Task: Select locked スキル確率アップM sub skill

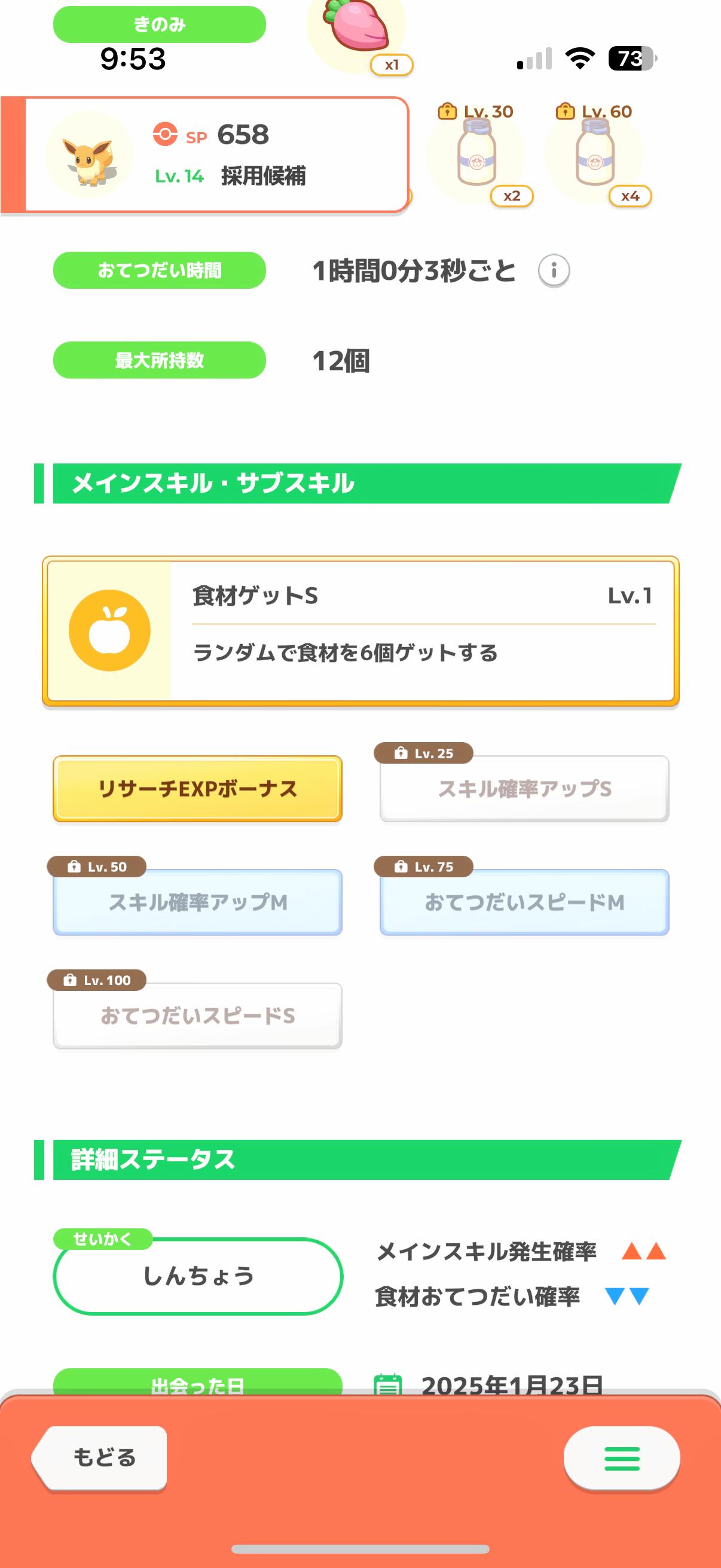Action: pyautogui.click(x=198, y=902)
